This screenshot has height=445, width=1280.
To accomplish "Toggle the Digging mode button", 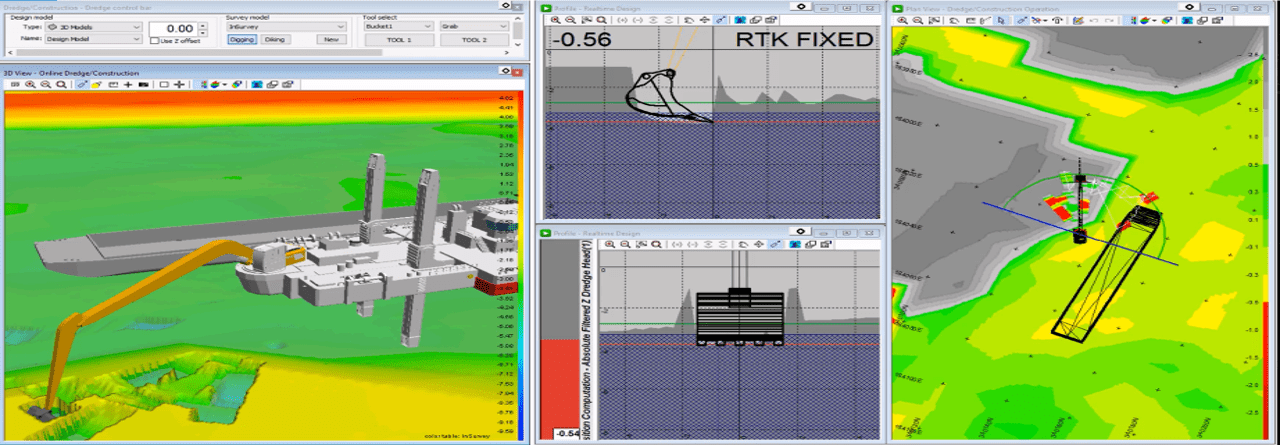I will [x=241, y=40].
